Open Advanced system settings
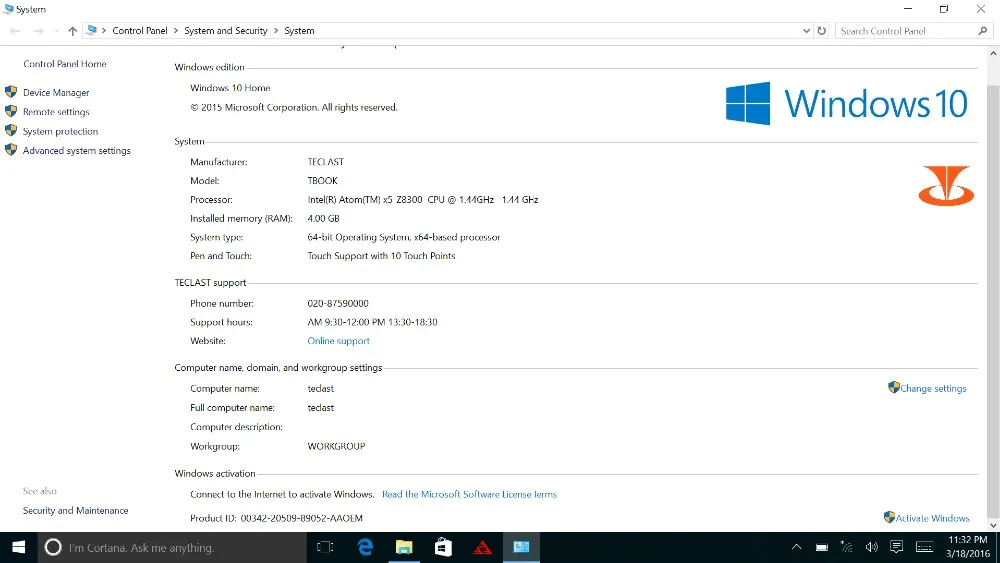The height and width of the screenshot is (563, 1000). coord(77,150)
